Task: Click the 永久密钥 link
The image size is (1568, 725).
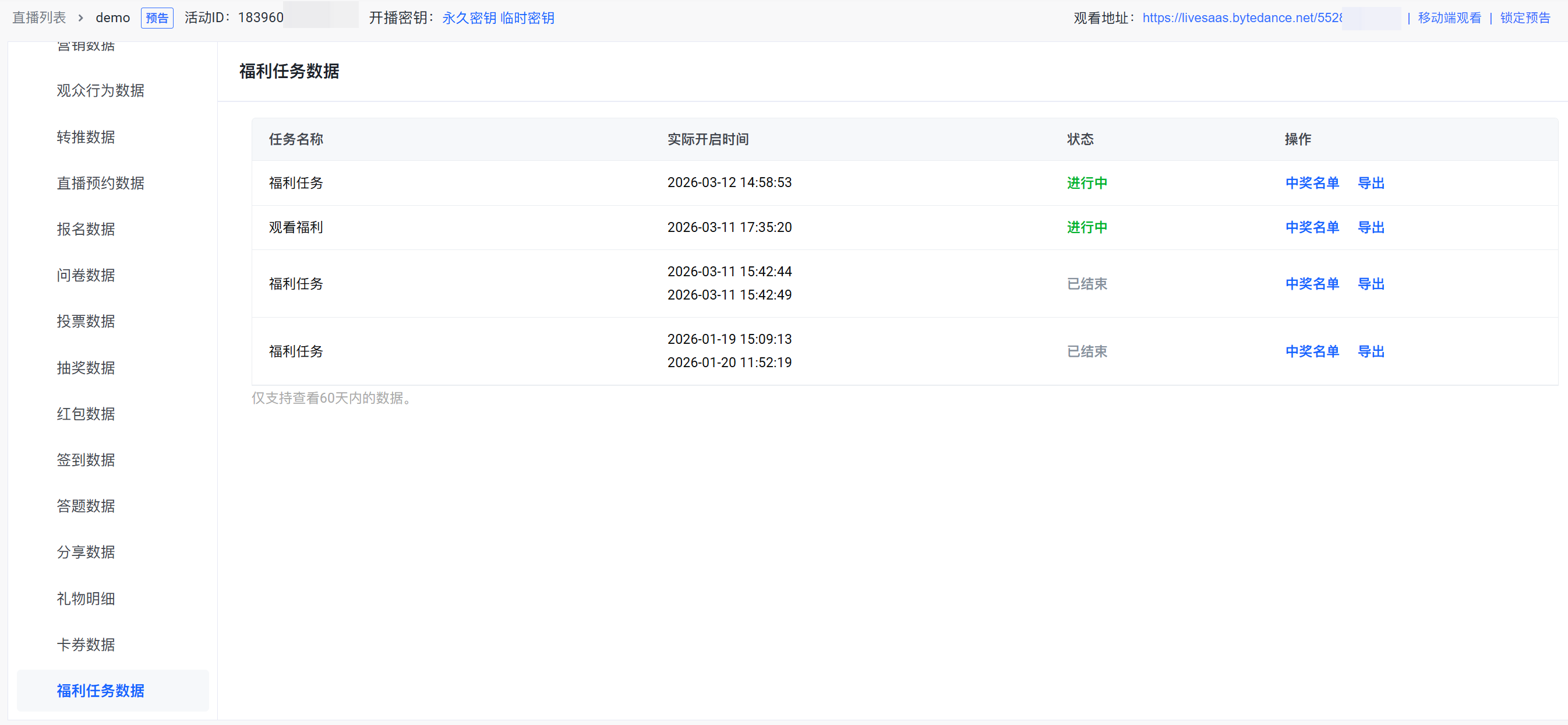Action: 469,17
